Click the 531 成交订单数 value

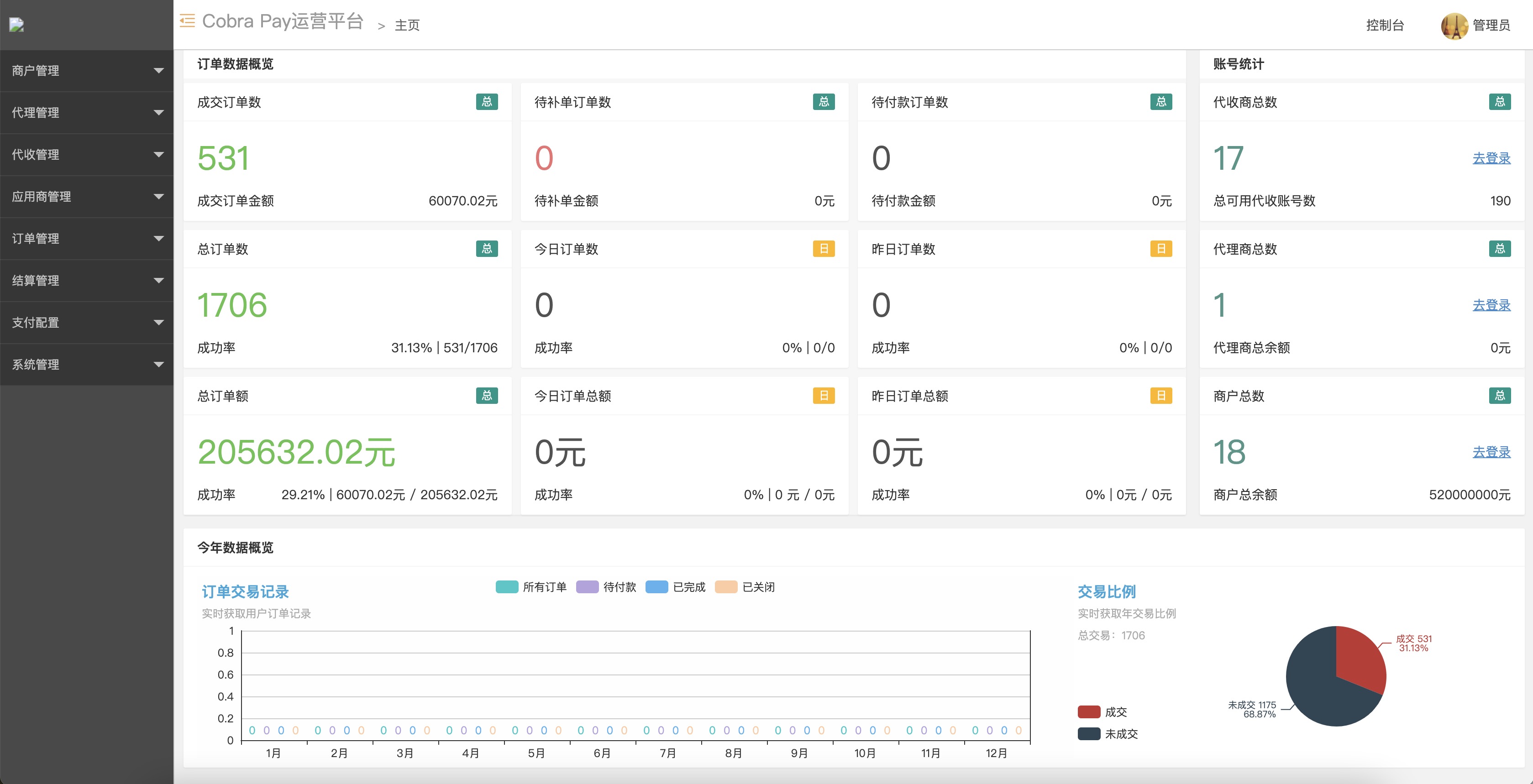[x=223, y=158]
